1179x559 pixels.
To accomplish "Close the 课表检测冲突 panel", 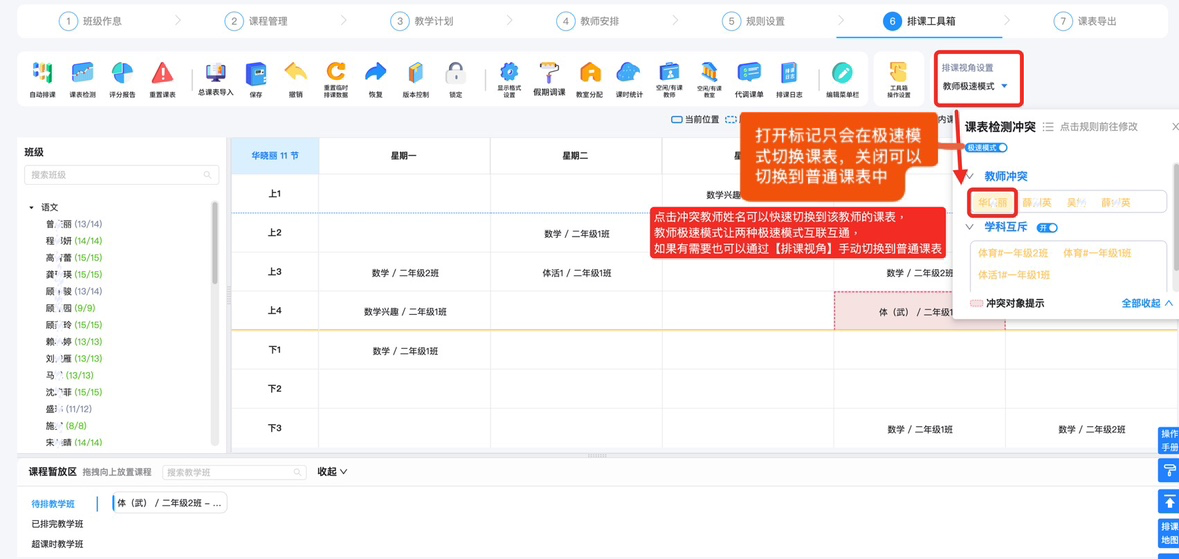I will (x=1175, y=127).
